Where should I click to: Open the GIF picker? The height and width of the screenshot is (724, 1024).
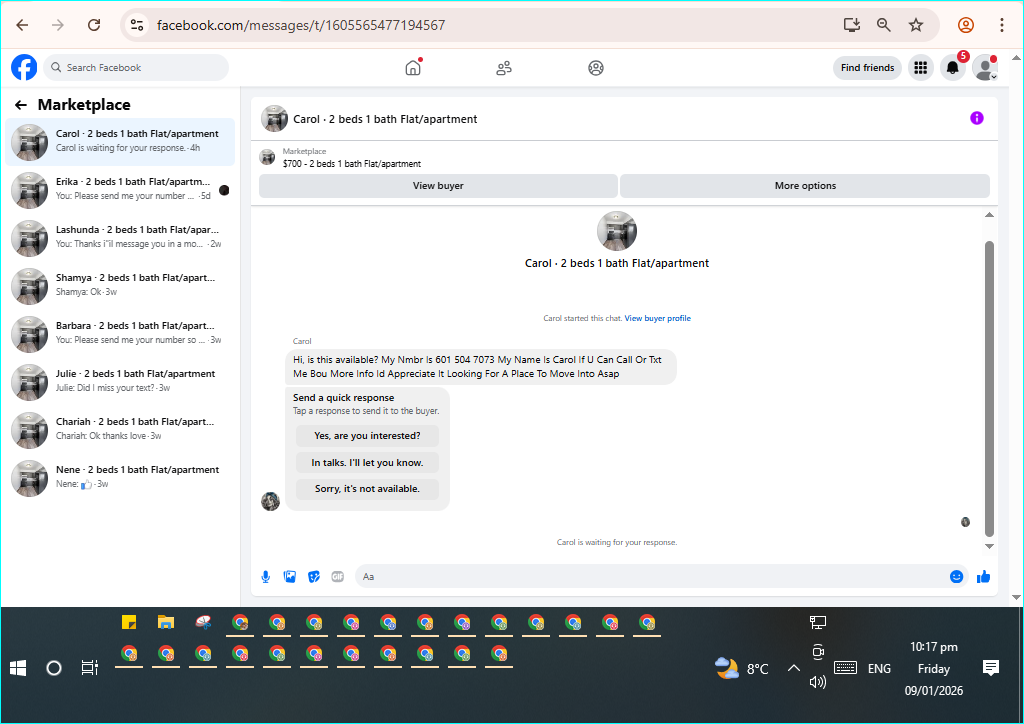[x=338, y=576]
